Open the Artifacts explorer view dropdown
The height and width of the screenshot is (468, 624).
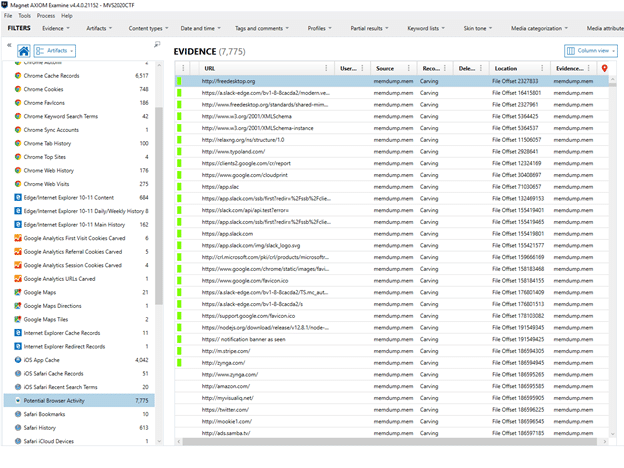point(55,51)
